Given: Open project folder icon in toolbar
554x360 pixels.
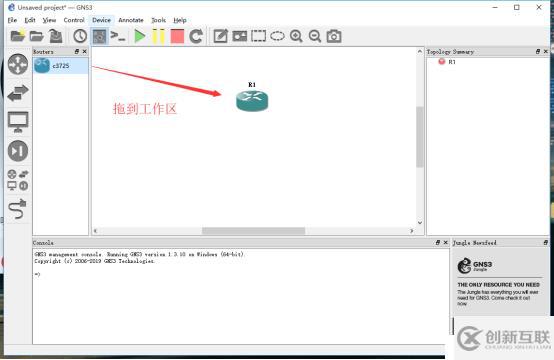Looking at the screenshot, I should (36, 36).
